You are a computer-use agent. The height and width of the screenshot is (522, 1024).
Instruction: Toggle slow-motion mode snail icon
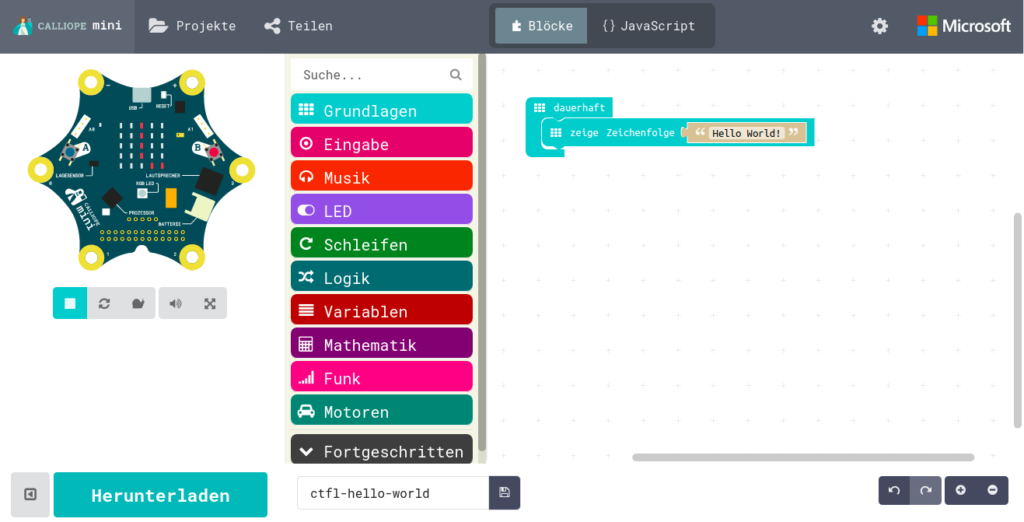pyautogui.click(x=137, y=303)
